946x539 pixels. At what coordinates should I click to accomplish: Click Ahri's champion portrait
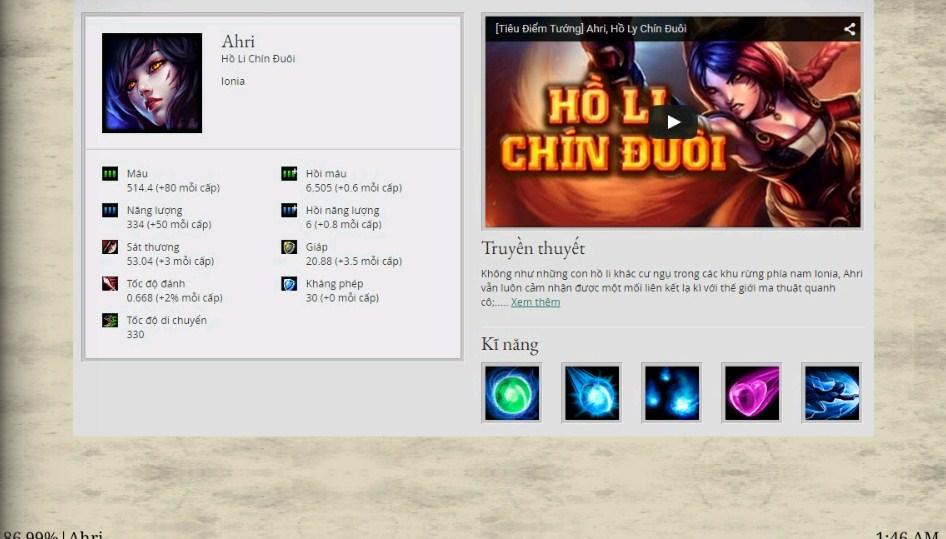tap(152, 83)
